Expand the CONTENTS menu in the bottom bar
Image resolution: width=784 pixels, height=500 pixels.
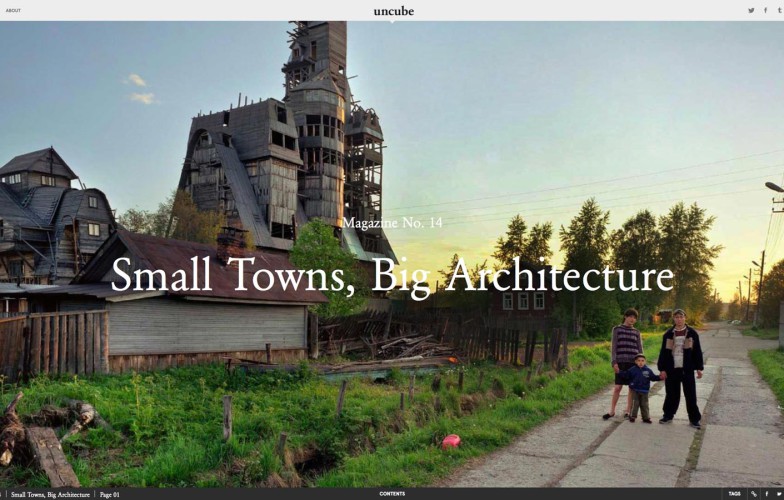click(392, 494)
